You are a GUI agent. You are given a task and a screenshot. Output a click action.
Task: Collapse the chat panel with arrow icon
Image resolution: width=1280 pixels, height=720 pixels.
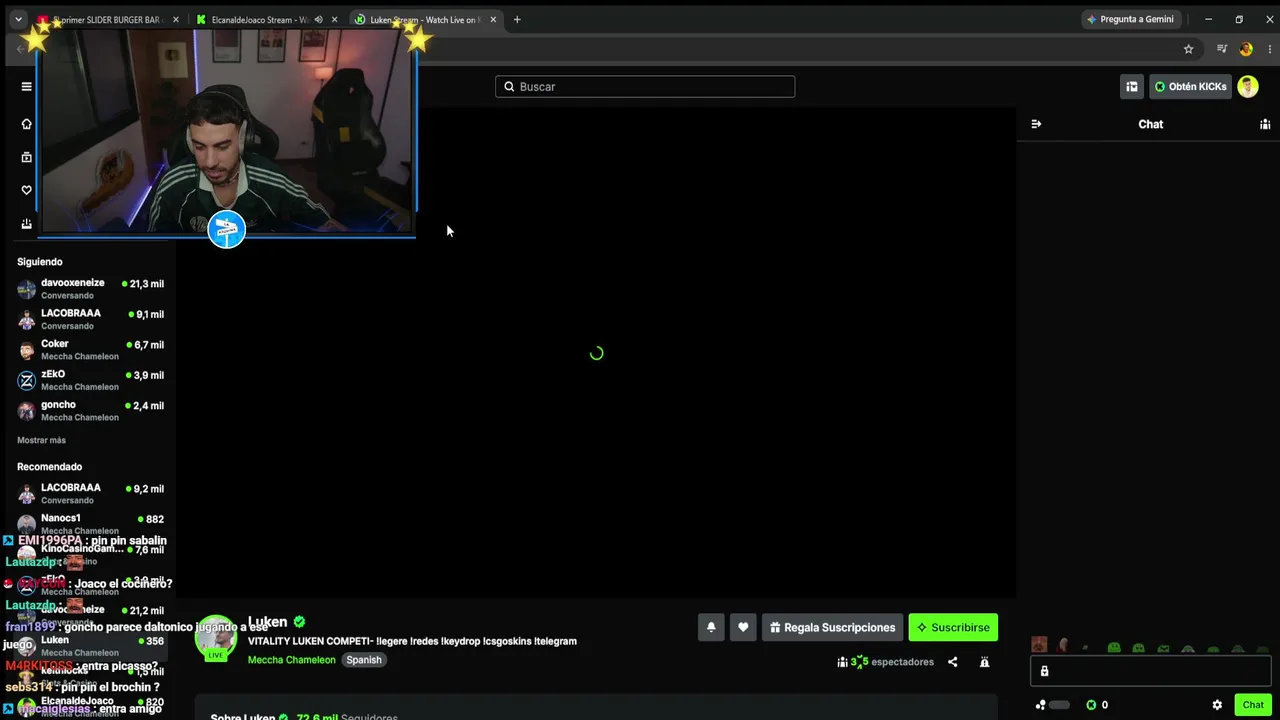[1036, 124]
